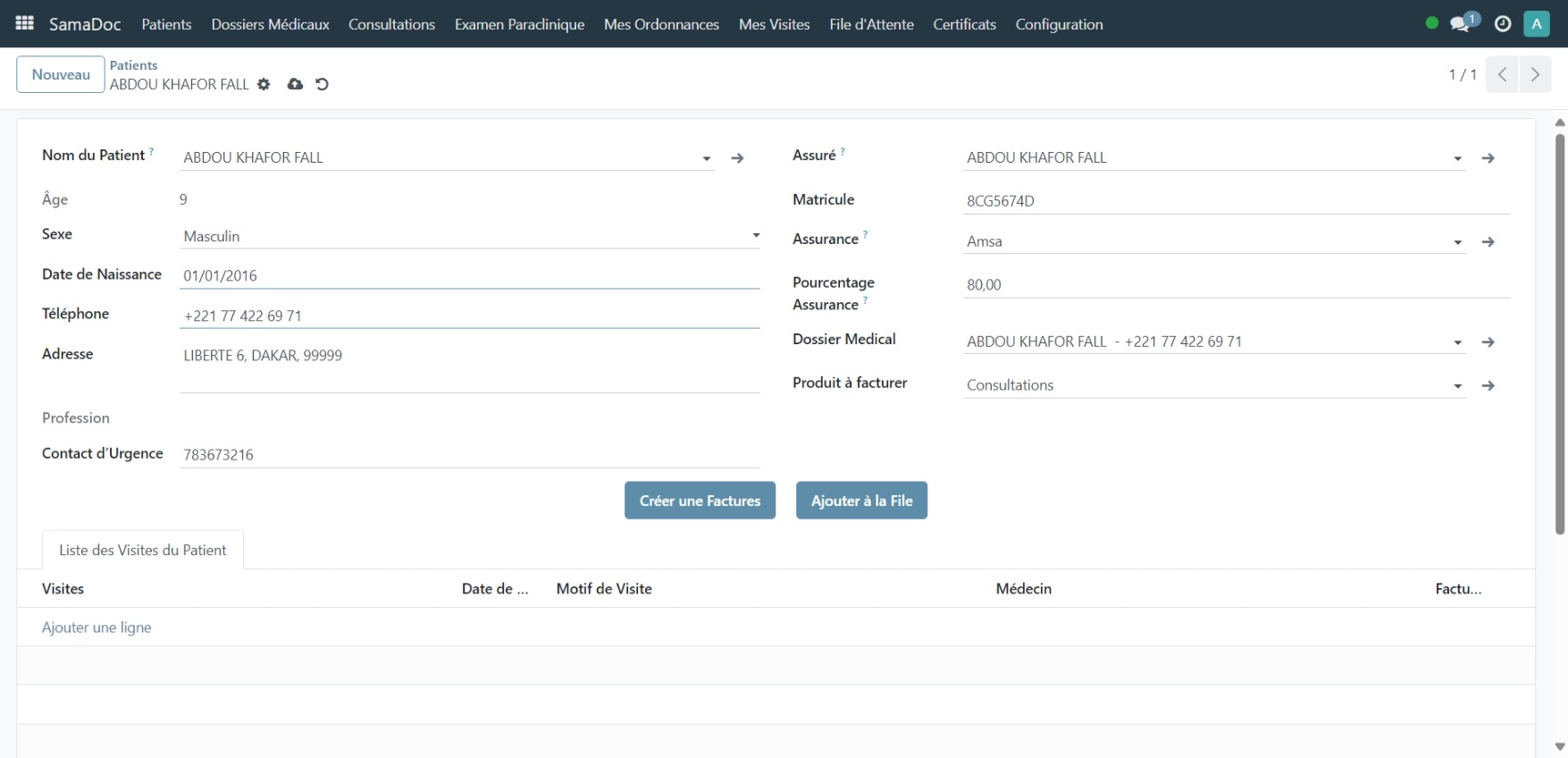Click the gear actions icon beside patient name
Screen dimensions: 1568x758
click(264, 84)
